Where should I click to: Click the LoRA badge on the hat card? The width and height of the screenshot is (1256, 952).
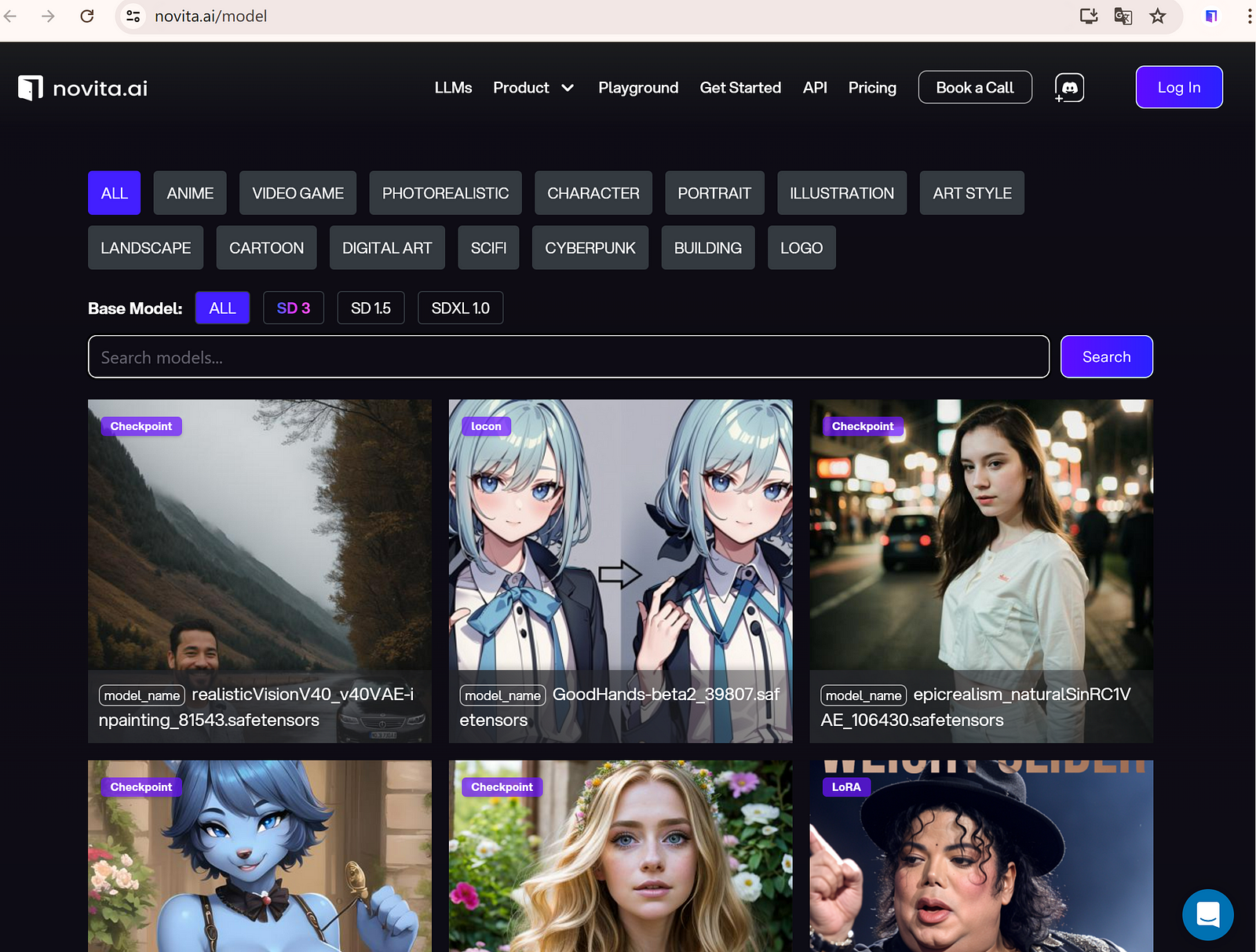tap(846, 787)
